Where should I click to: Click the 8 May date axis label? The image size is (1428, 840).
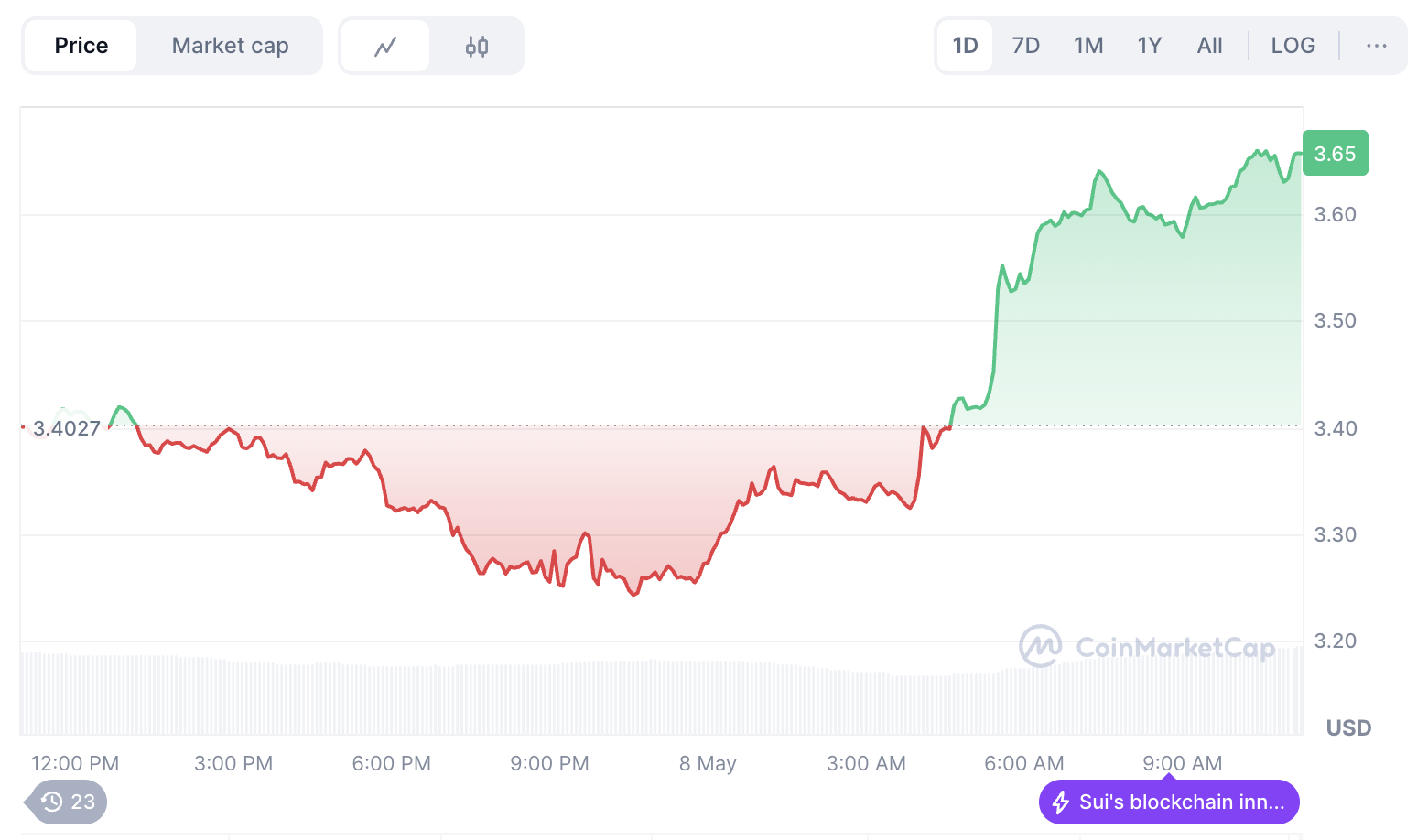click(708, 763)
